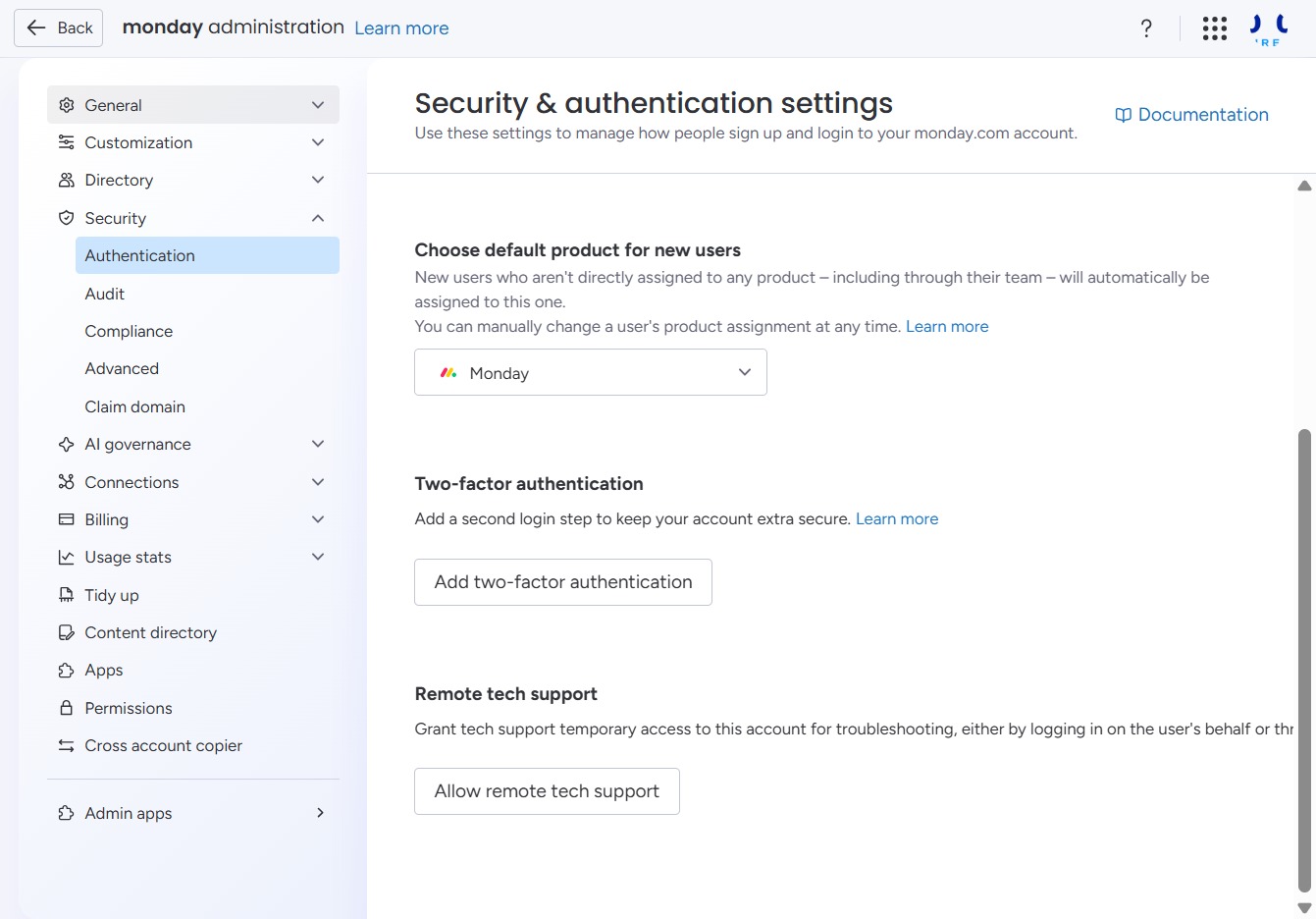
Task: Click Learn more next to monday administration
Action: click(401, 28)
